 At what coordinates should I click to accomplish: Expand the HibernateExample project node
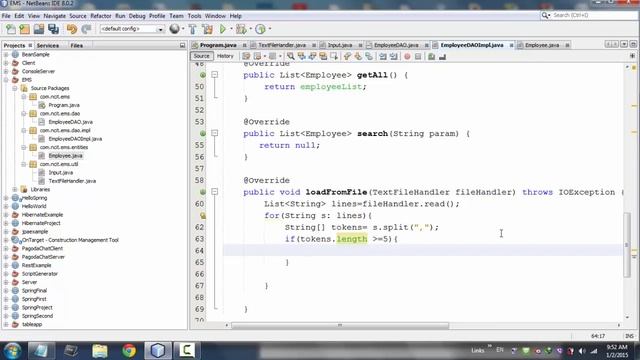[6, 215]
